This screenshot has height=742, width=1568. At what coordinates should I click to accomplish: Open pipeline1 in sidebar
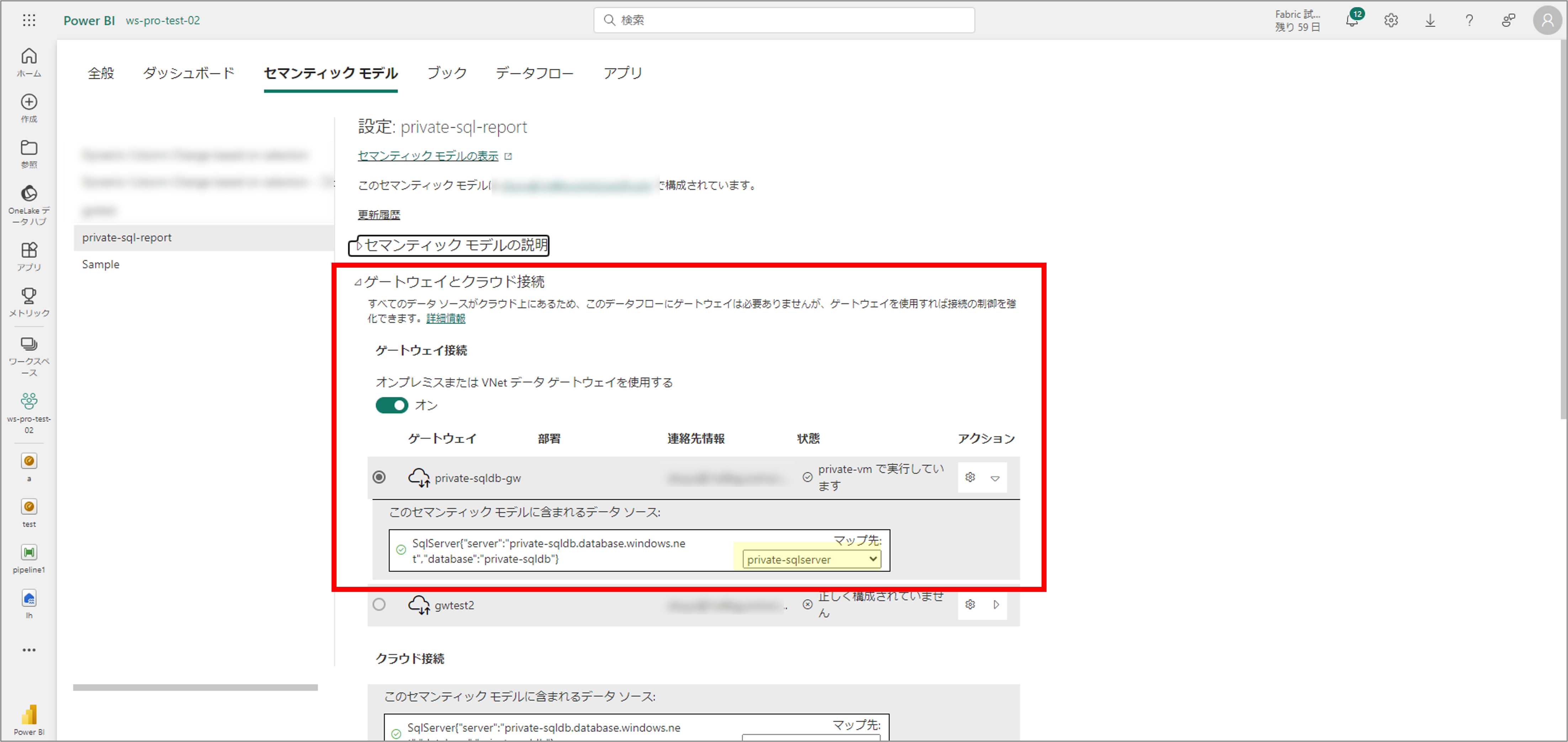(28, 558)
